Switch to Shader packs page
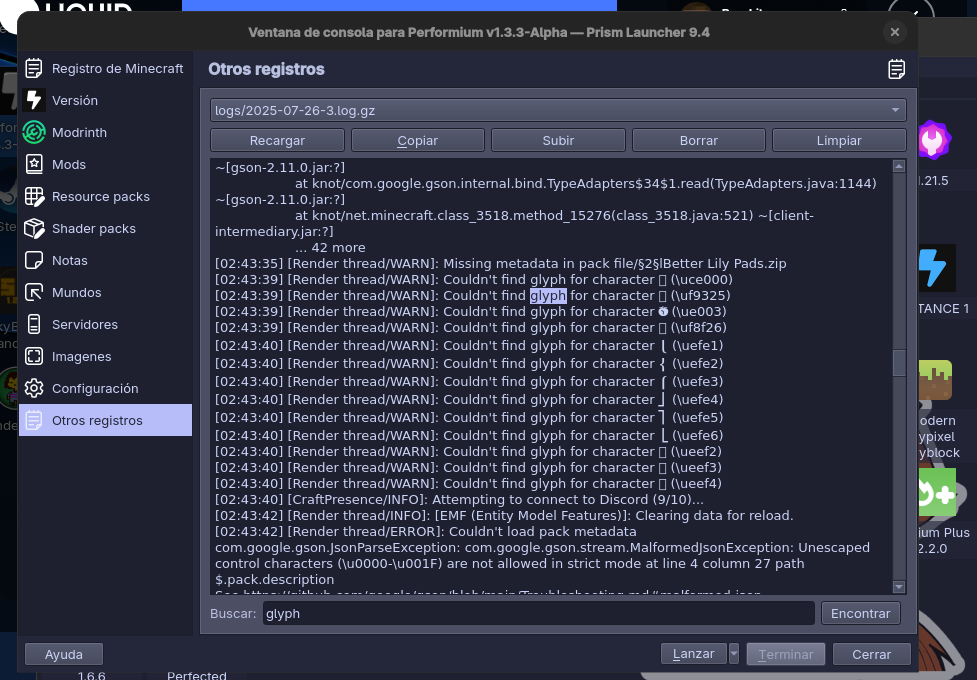 tap(105, 229)
